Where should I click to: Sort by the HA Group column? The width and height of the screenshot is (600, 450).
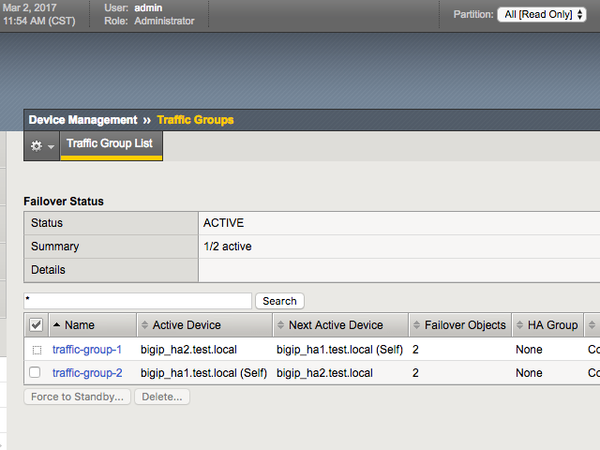point(545,326)
